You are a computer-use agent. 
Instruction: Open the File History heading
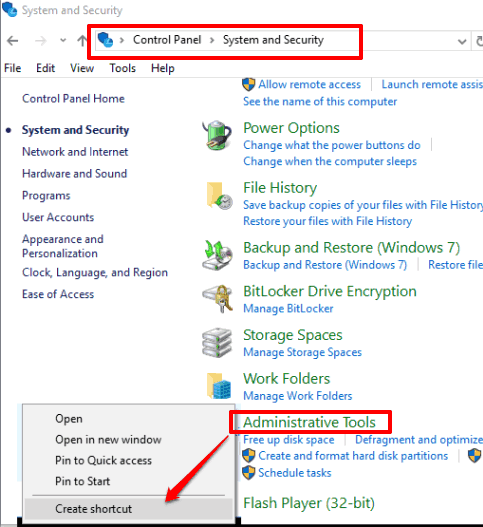click(x=280, y=188)
